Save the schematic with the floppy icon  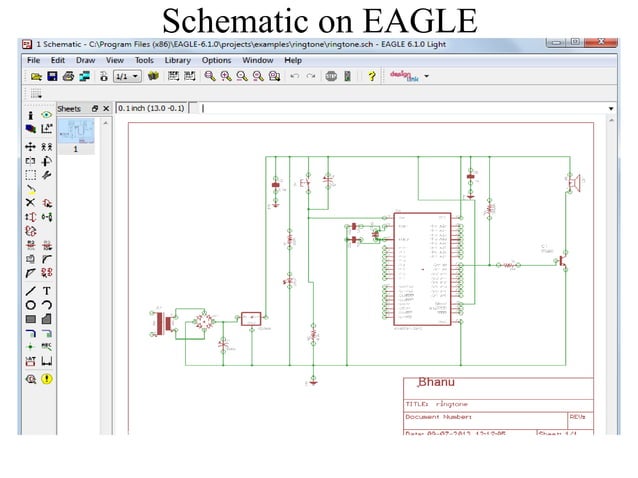(52, 76)
